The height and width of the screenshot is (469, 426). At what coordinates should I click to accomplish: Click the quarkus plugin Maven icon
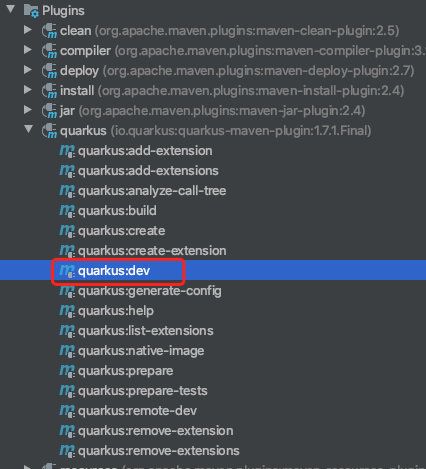49,131
